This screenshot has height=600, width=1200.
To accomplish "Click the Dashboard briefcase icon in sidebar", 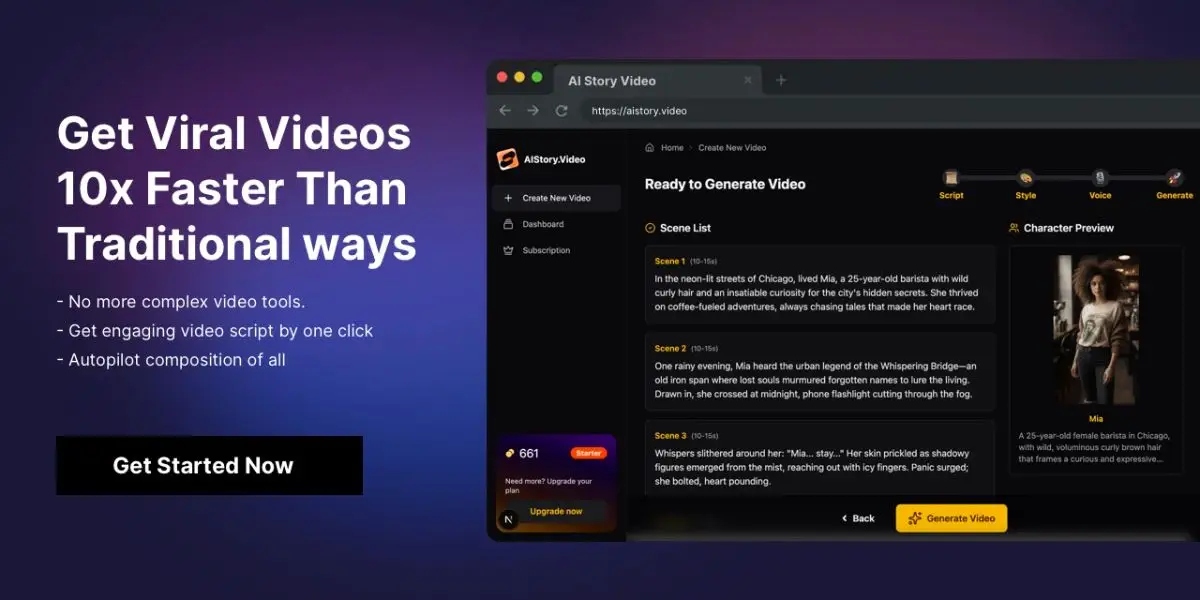I will coord(508,224).
